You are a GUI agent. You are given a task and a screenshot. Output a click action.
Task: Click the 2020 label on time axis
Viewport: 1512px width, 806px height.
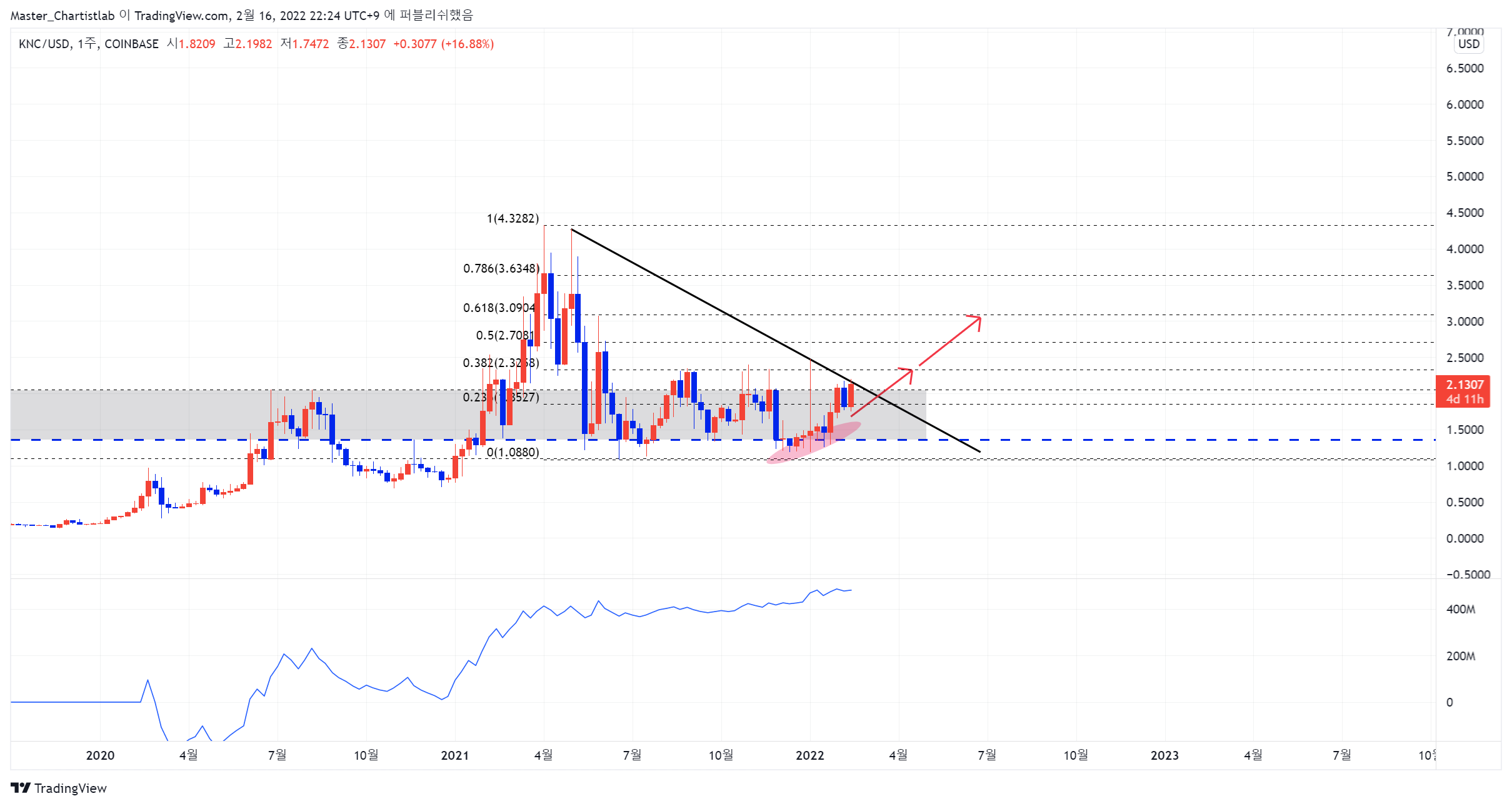click(100, 755)
